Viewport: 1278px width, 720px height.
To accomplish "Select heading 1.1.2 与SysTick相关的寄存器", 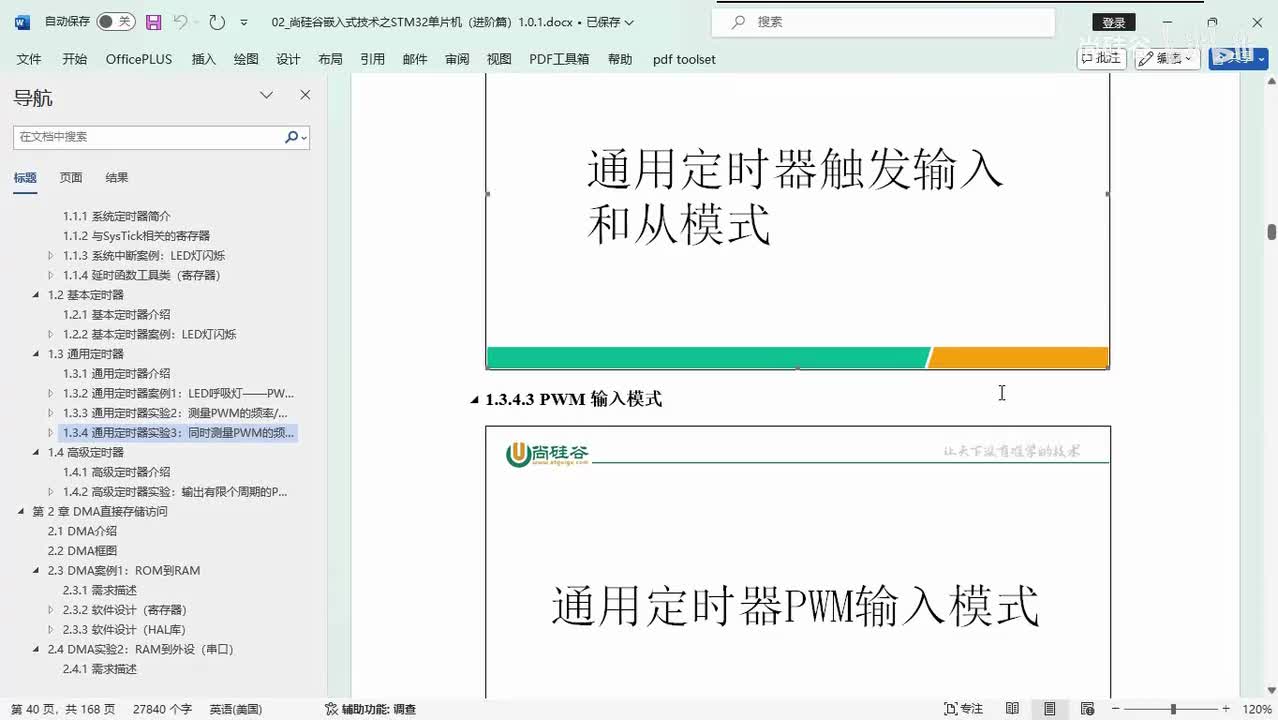I will point(136,236).
